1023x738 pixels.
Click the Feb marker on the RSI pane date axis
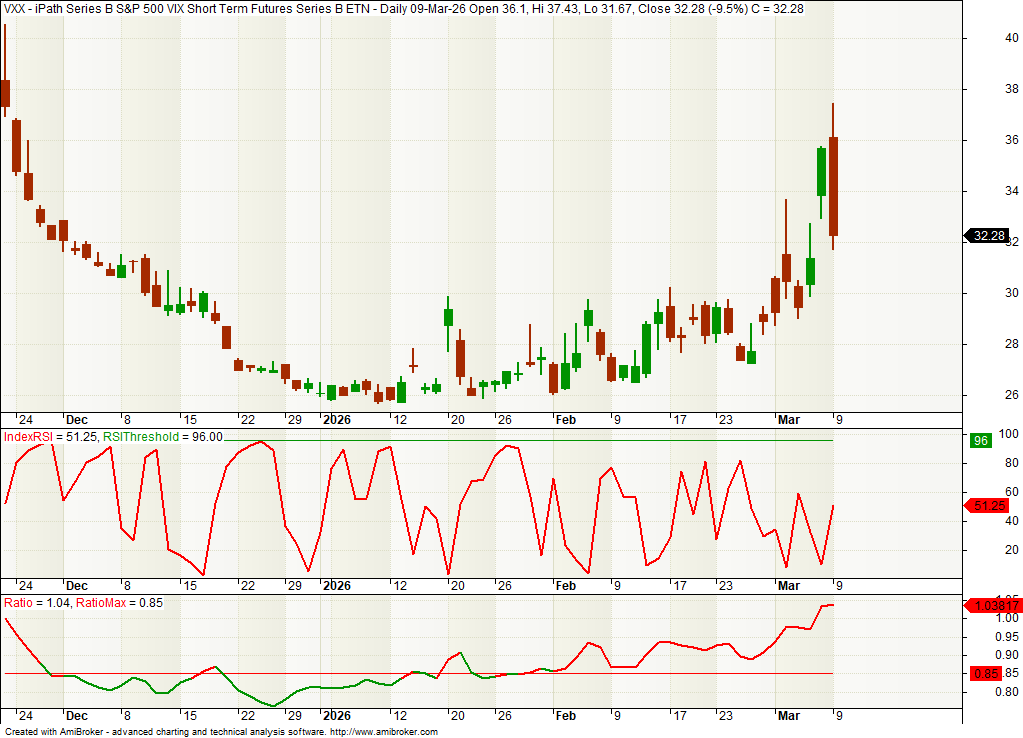pyautogui.click(x=566, y=586)
